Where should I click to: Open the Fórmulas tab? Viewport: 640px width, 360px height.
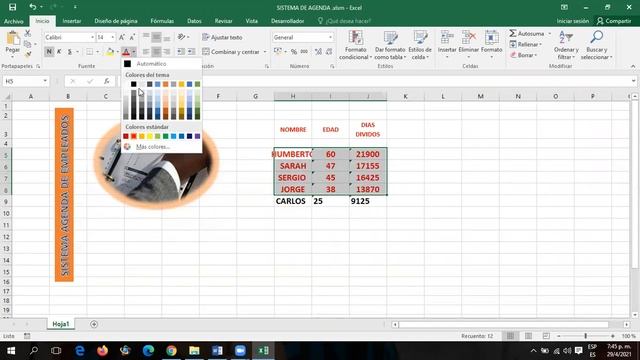[162, 21]
